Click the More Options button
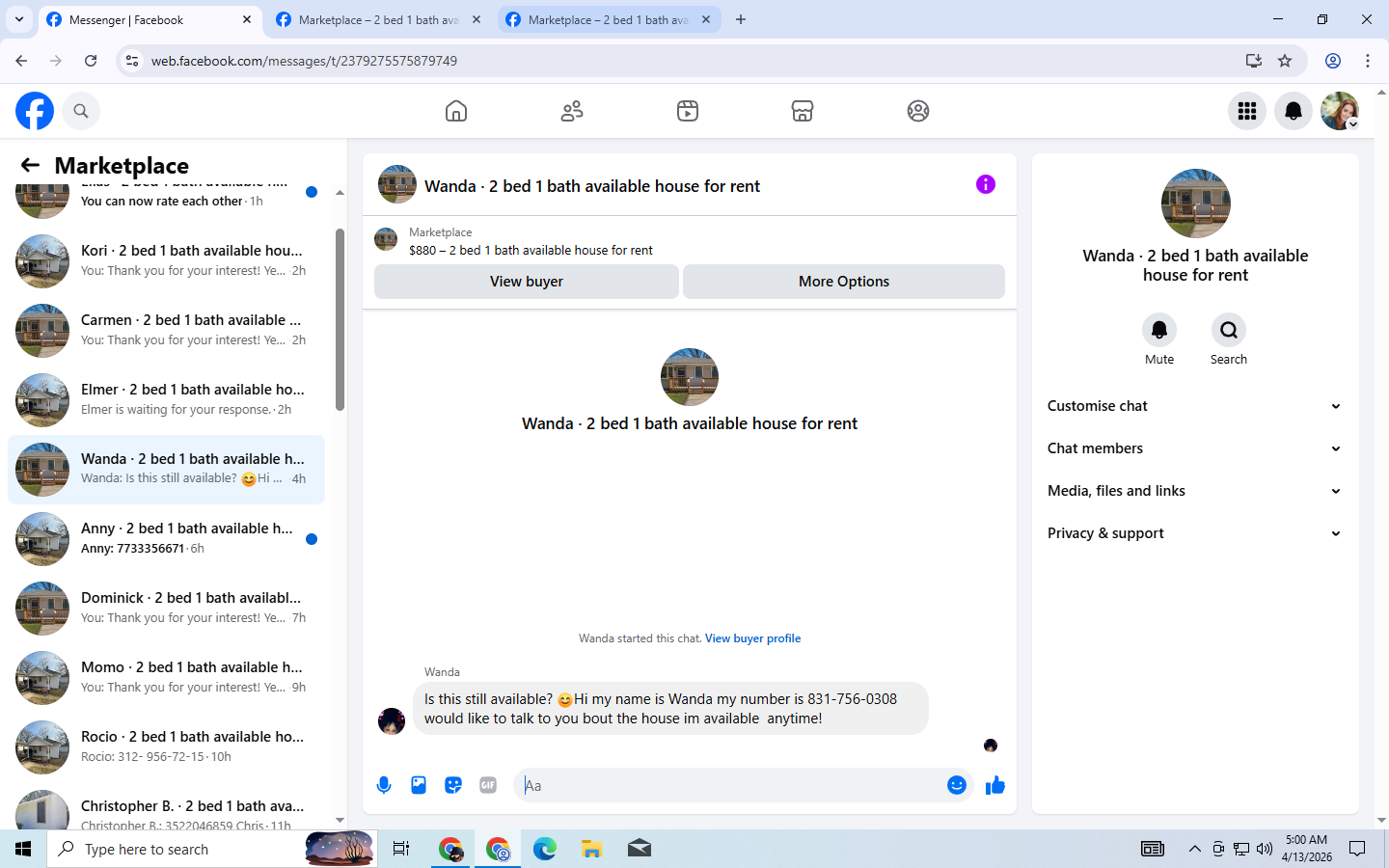 click(844, 282)
